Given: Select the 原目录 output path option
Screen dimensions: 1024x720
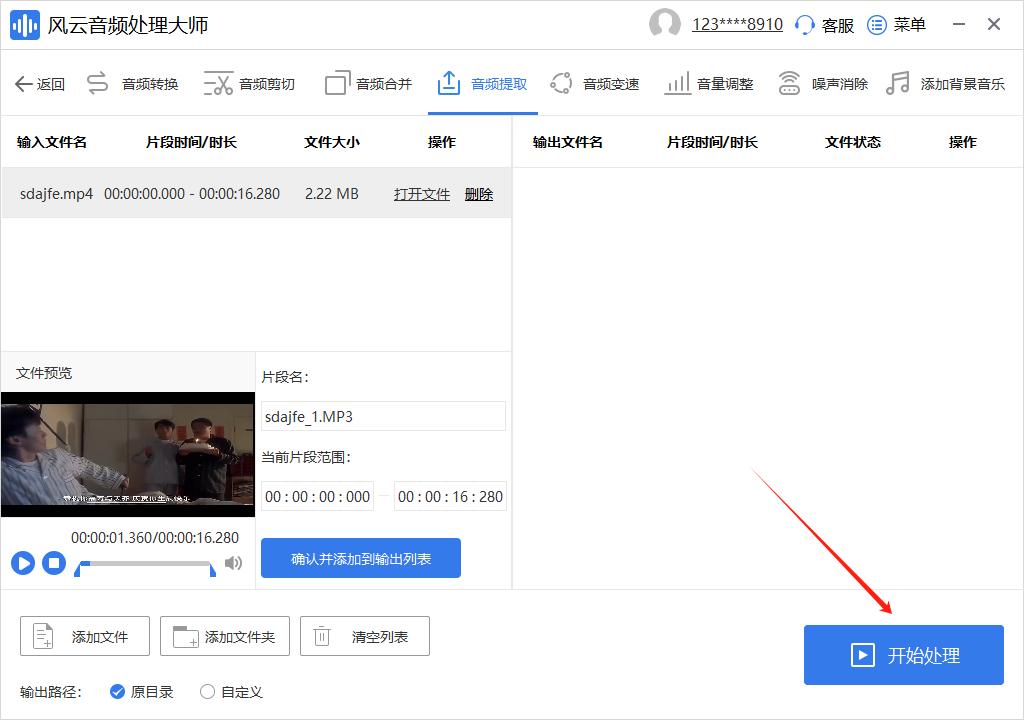Looking at the screenshot, I should tap(118, 691).
